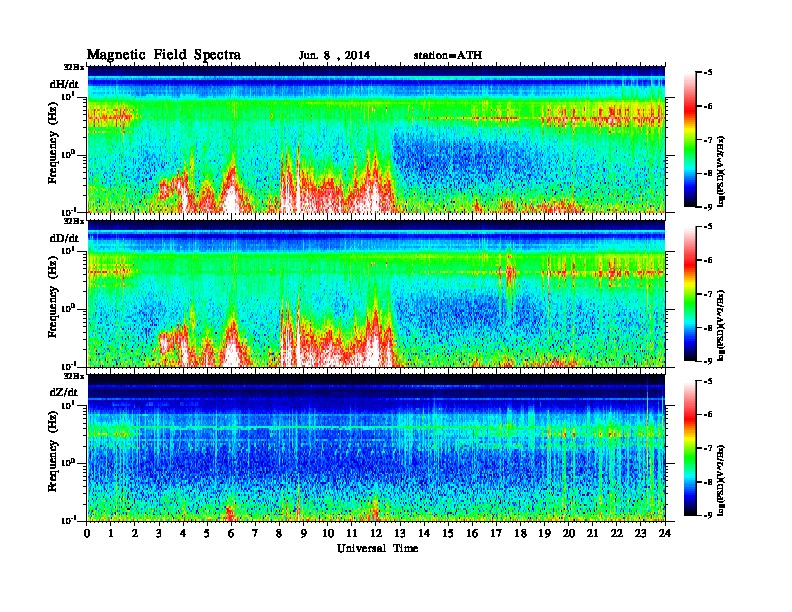This screenshot has width=792, height=612.
Task: Click the "2" tick on the Universal Time axis
Action: (135, 533)
